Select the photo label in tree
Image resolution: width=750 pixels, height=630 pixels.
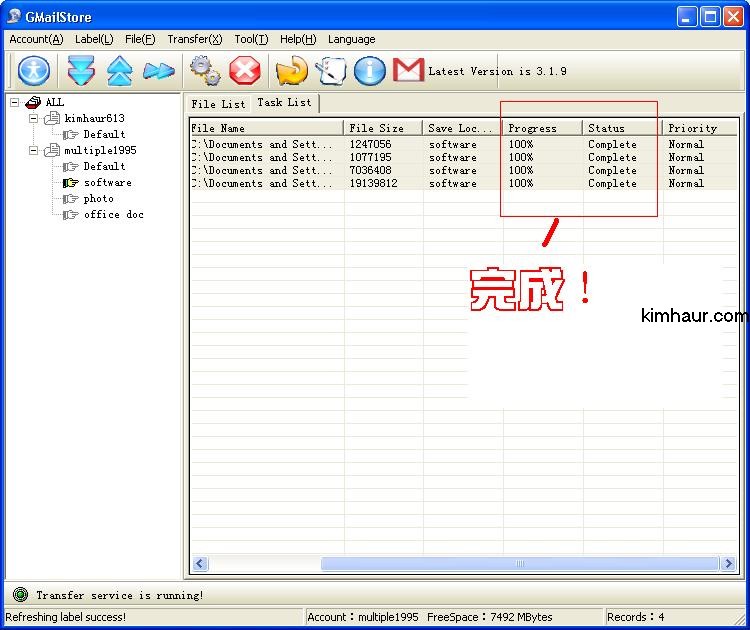(98, 199)
